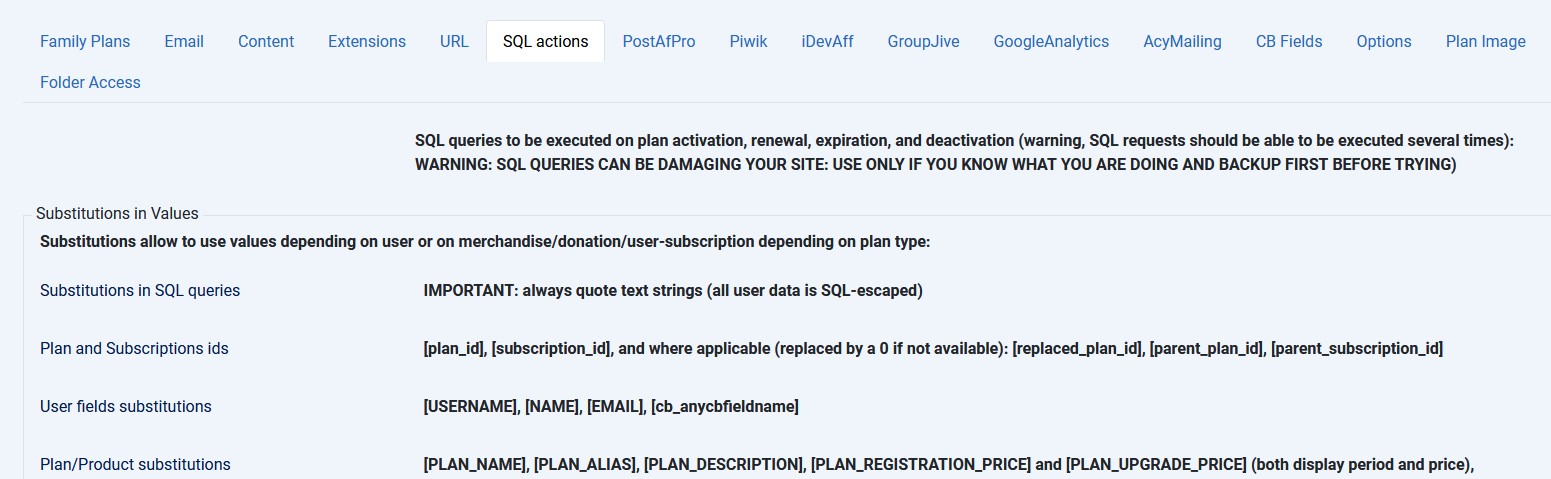Click the User fields substitutions label
Image resolution: width=1551 pixels, height=479 pixels.
pos(126,406)
